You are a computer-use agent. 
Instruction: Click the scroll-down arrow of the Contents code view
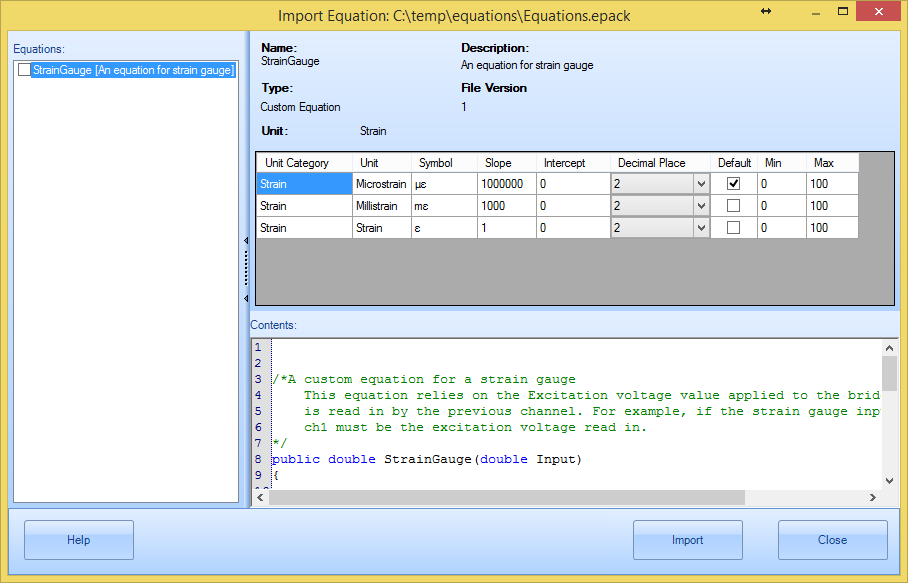[x=887, y=479]
